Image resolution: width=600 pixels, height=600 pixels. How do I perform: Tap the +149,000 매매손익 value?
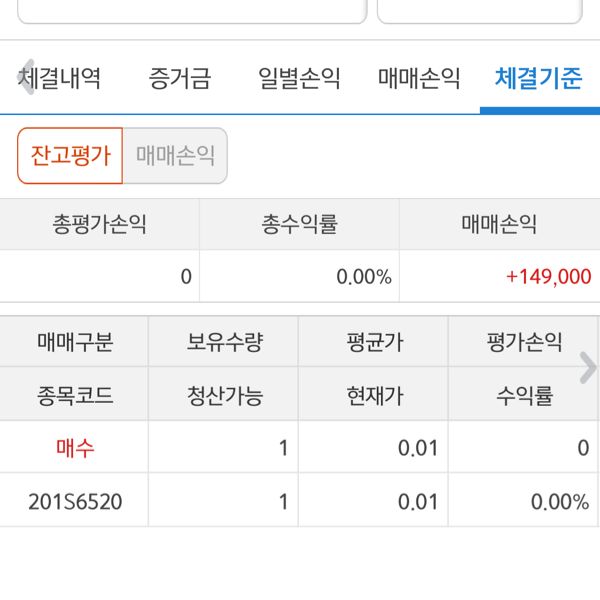pos(549,277)
